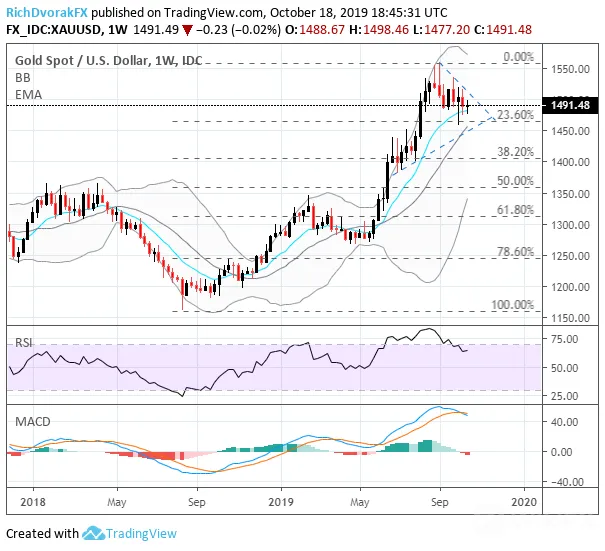Click the 0.00% Fibonacci level label
605x551 pixels.
(x=519, y=57)
